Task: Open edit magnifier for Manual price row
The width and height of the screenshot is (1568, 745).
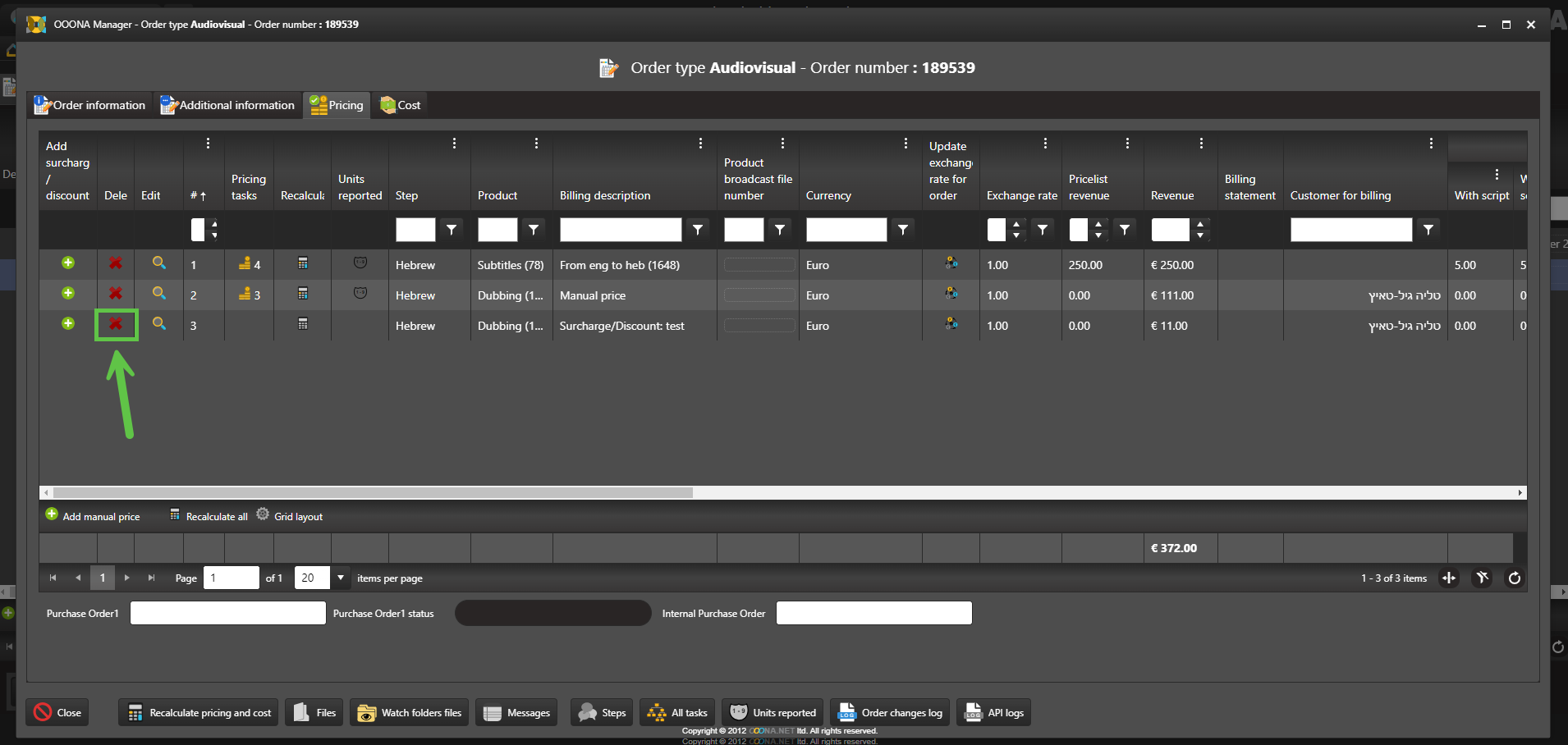Action: pyautogui.click(x=159, y=294)
